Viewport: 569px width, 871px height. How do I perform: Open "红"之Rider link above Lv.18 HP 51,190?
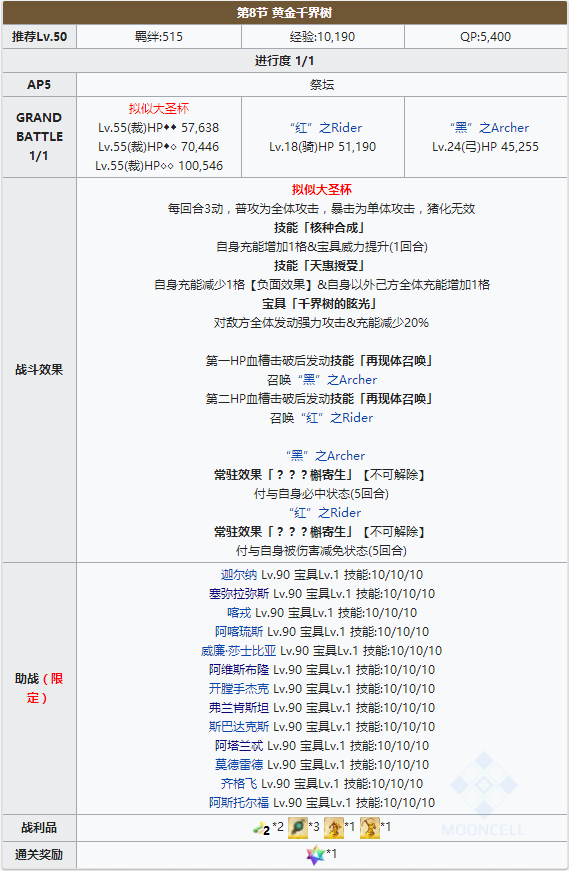(326, 128)
